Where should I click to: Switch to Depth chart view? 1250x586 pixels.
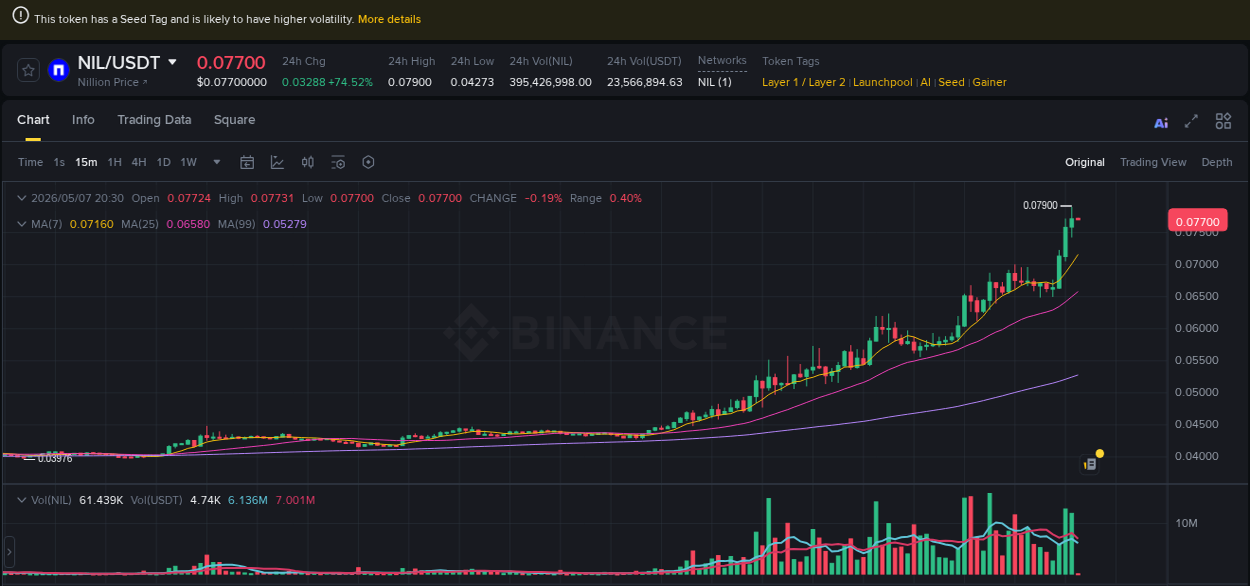(1217, 162)
